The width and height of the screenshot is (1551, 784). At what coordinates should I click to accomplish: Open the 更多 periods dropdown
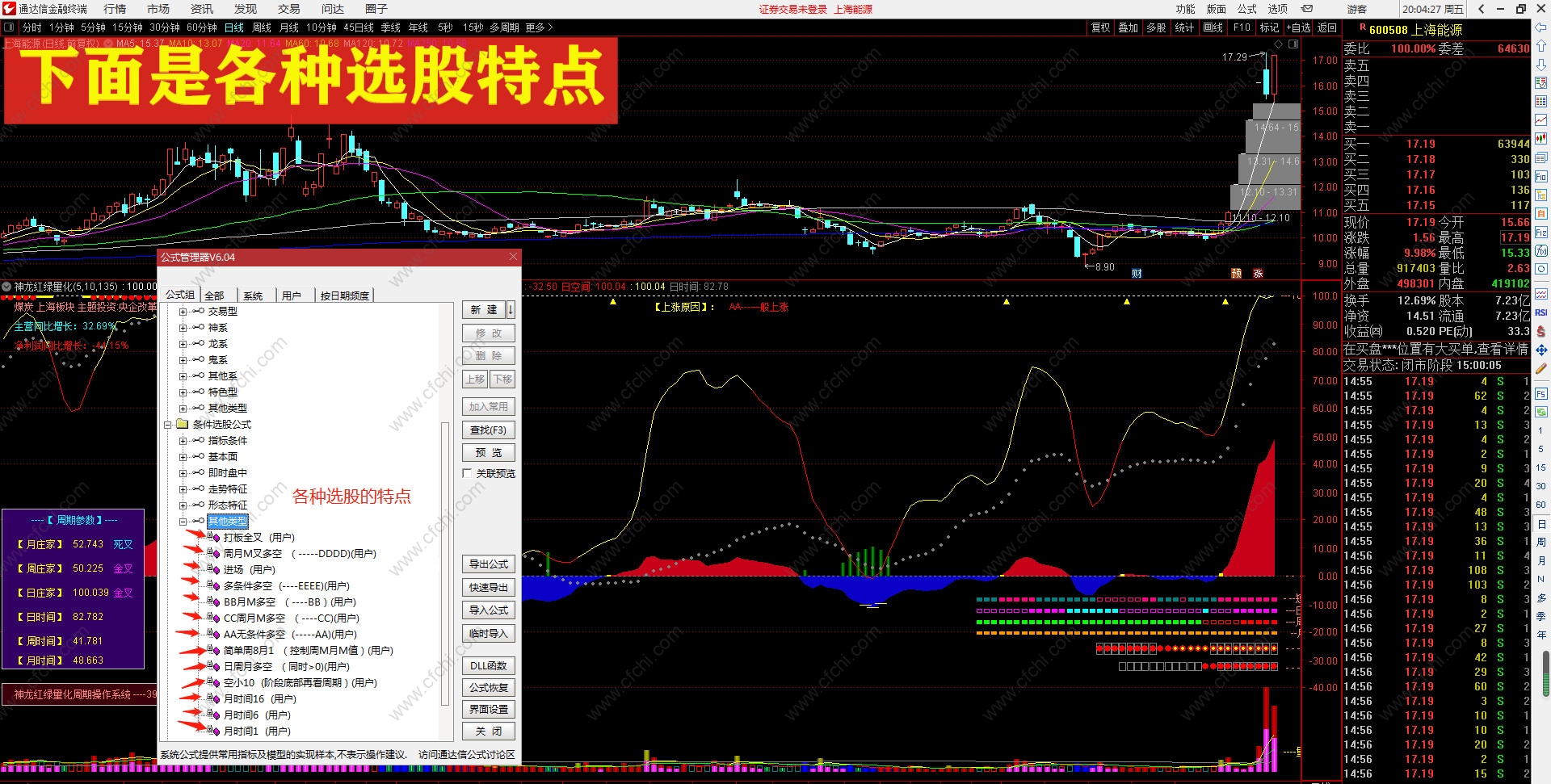(540, 27)
